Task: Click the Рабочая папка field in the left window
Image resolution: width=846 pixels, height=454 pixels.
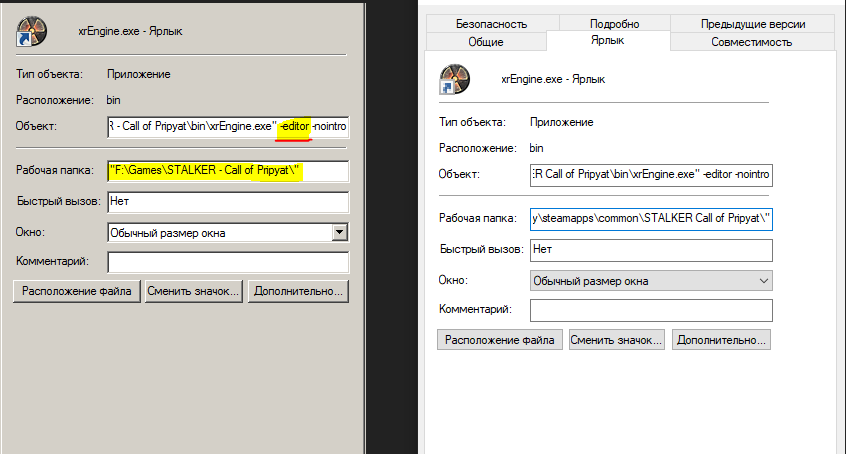Action: [228, 171]
